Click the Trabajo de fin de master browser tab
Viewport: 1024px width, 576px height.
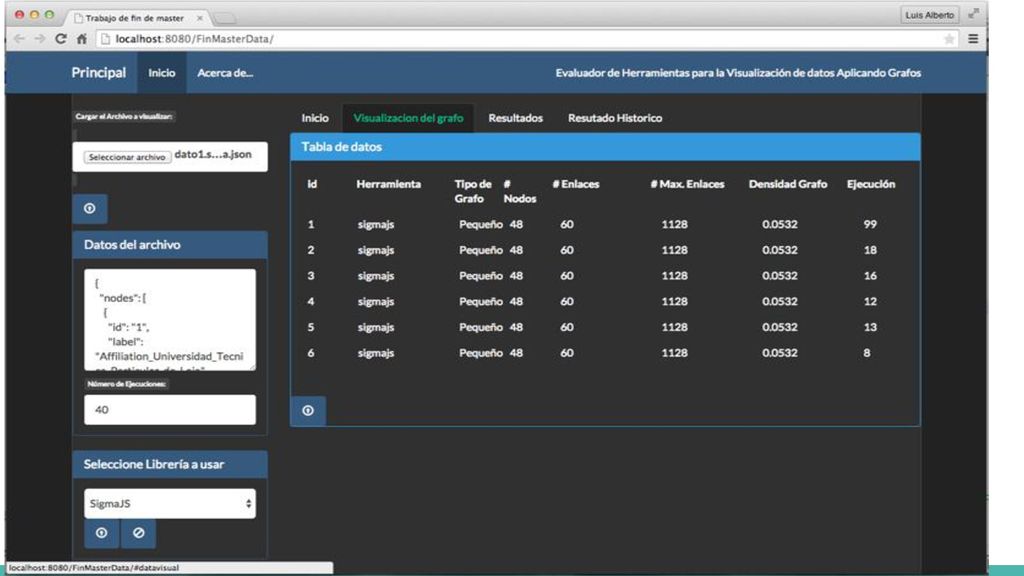135,18
